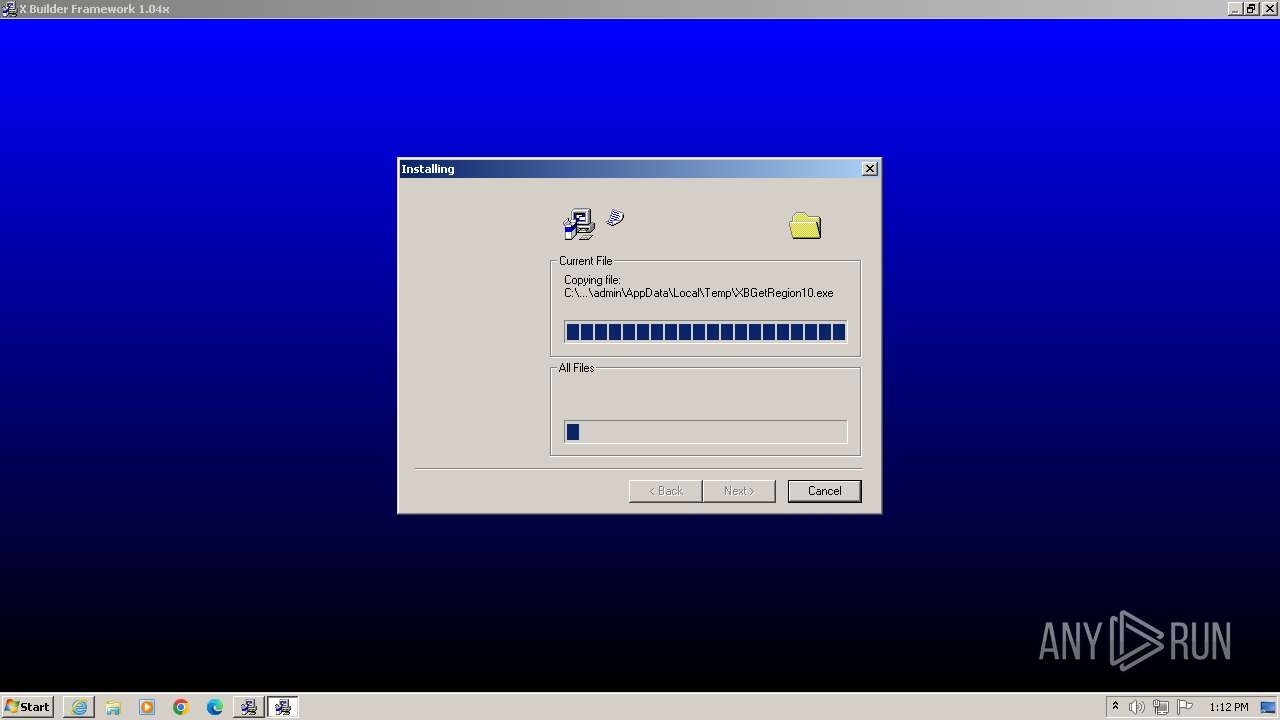Viewport: 1280px width, 720px height.
Task: Click the computer setup source icon
Action: [x=579, y=225]
